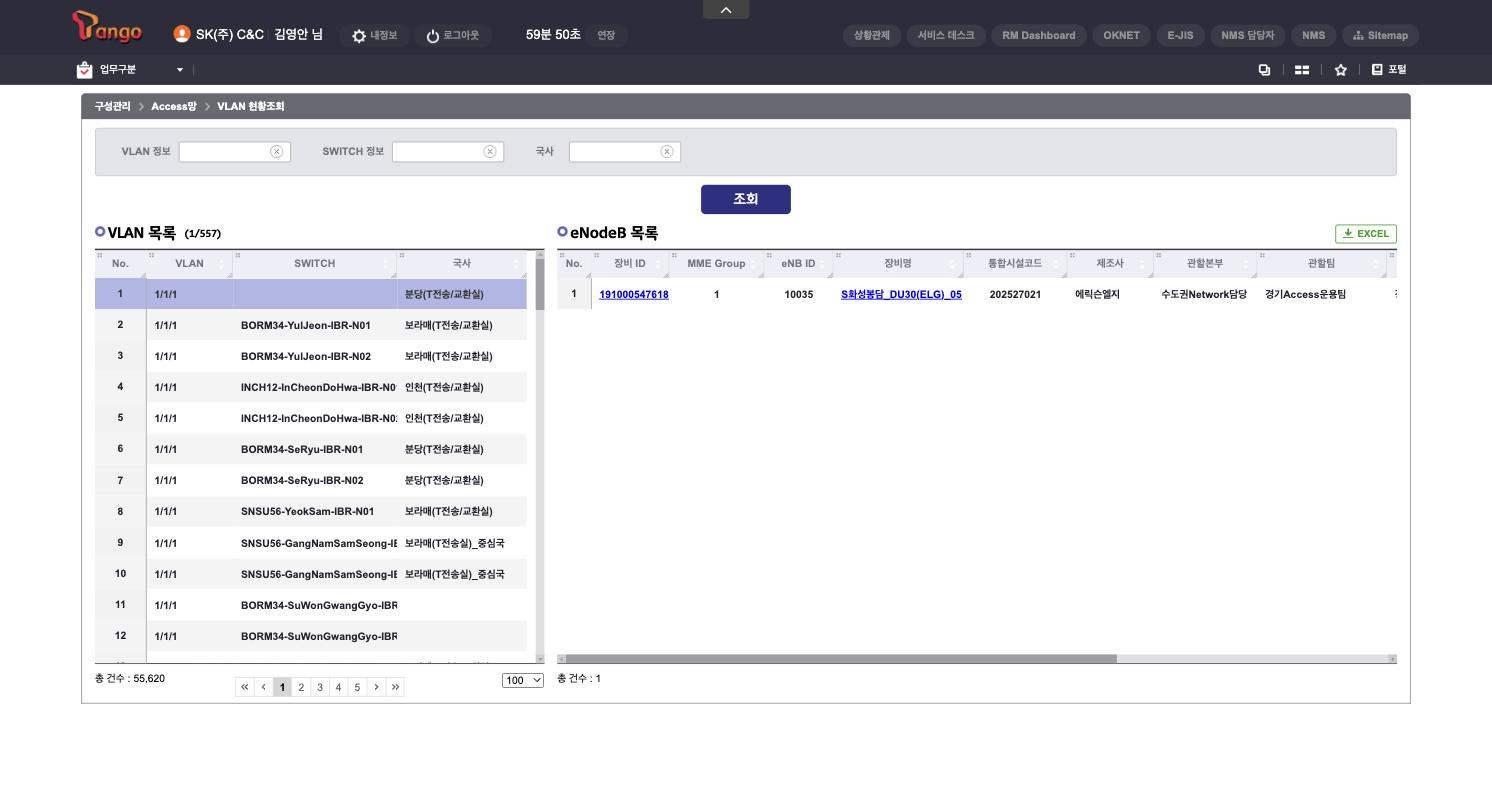Go to page 3 of the list
1492x812 pixels.
click(320, 687)
